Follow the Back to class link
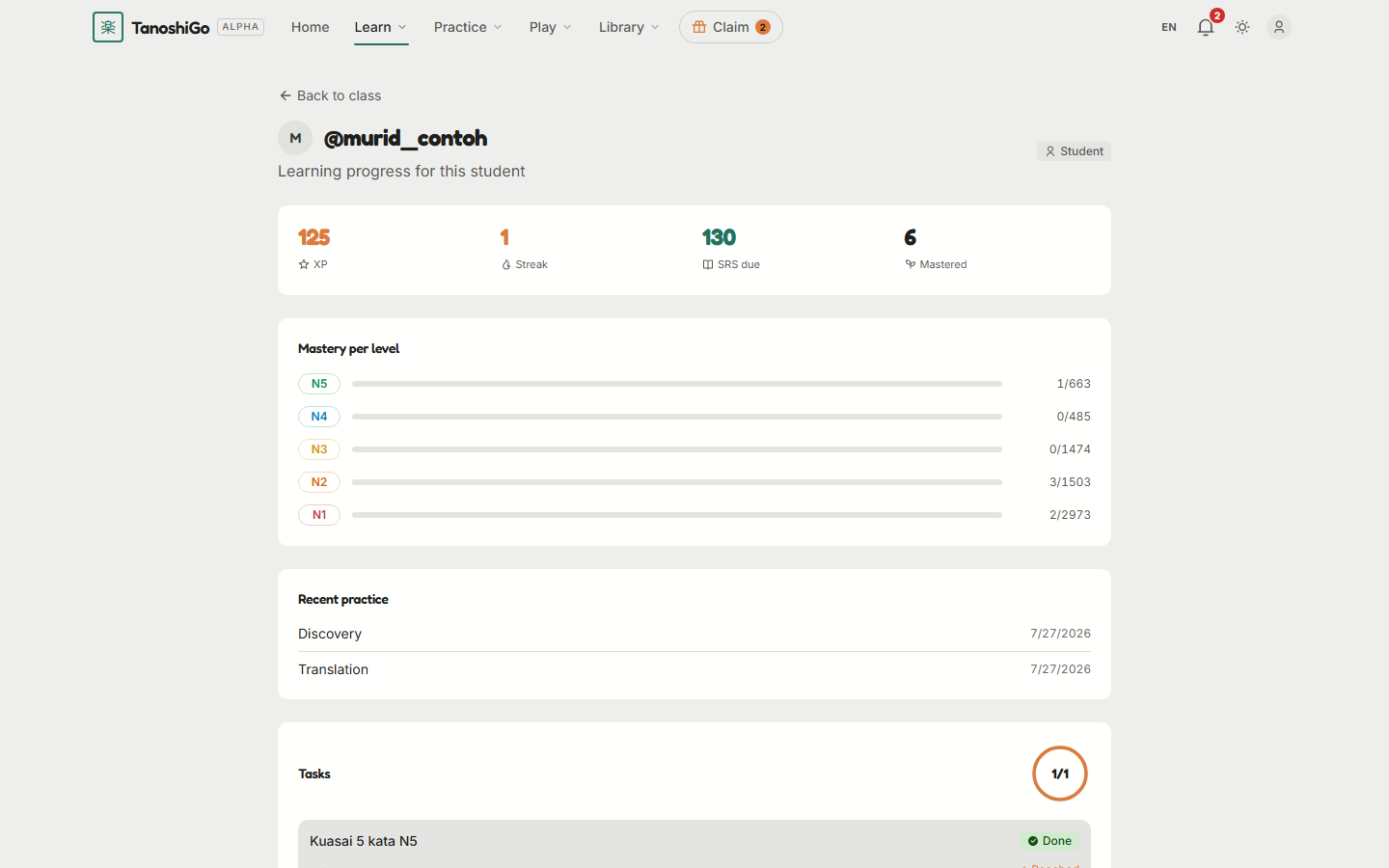Image resolution: width=1389 pixels, height=868 pixels. click(x=330, y=95)
